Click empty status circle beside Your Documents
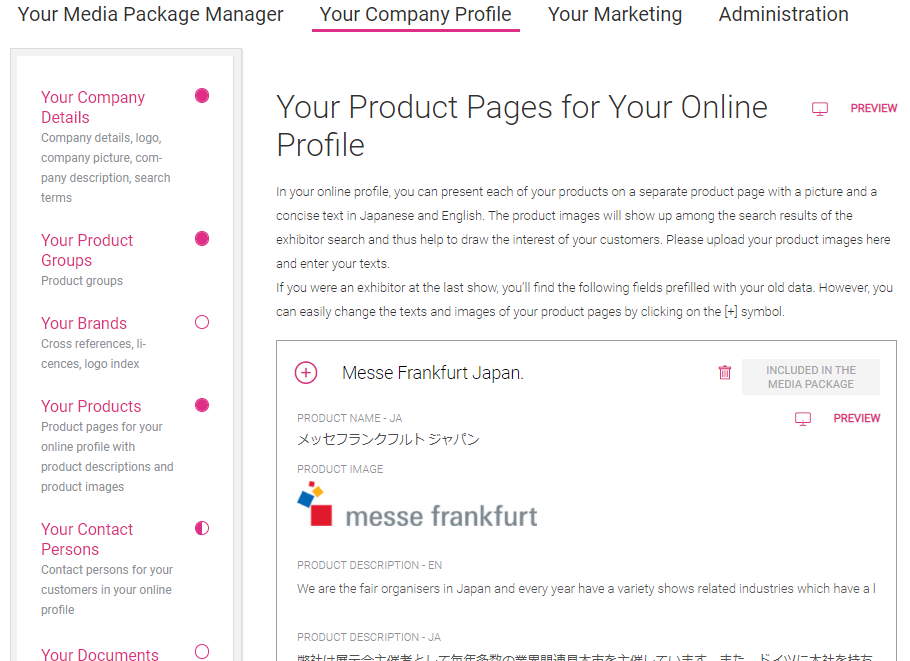 (202, 651)
